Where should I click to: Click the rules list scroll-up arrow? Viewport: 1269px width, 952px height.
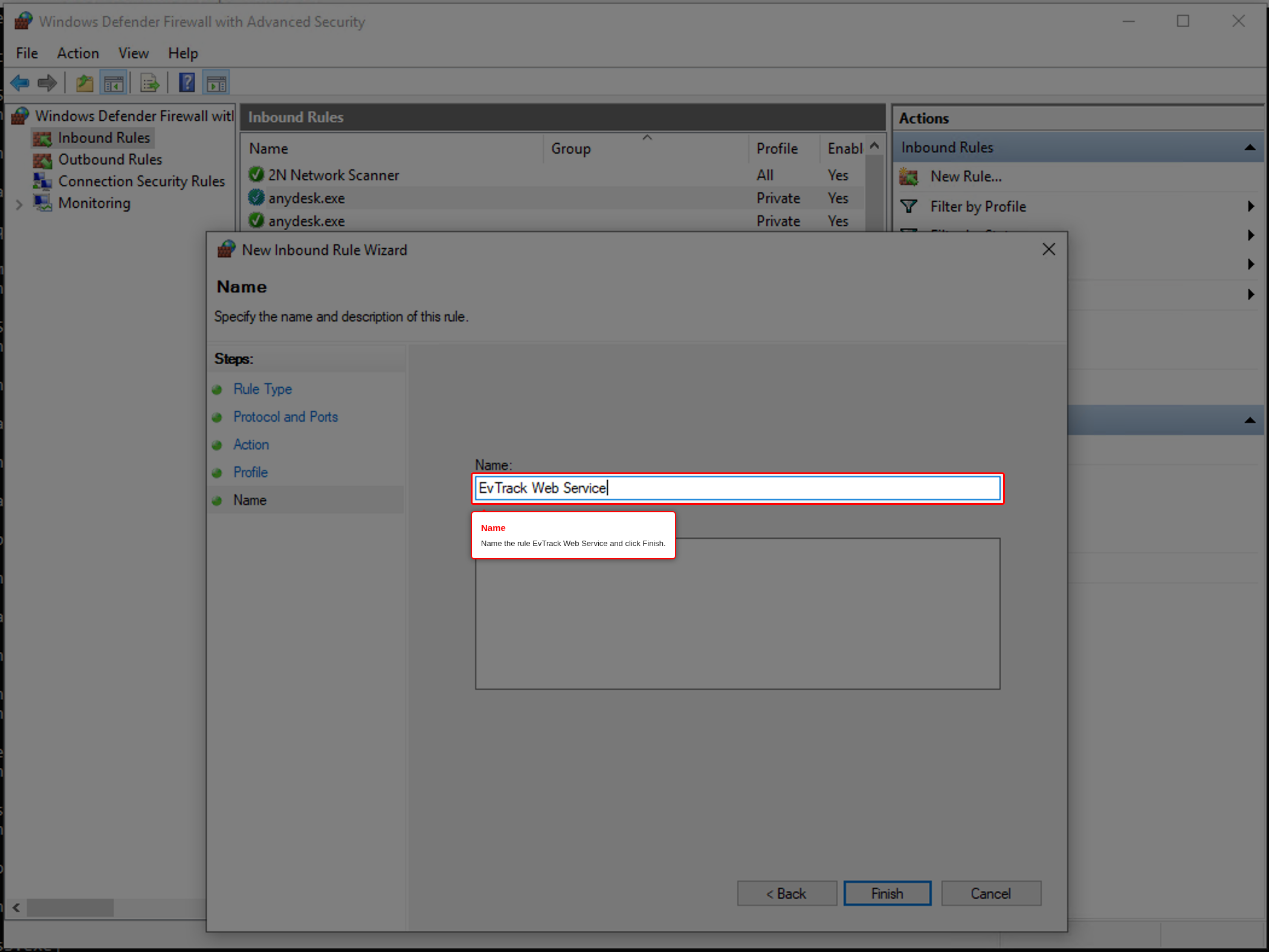[x=874, y=146]
